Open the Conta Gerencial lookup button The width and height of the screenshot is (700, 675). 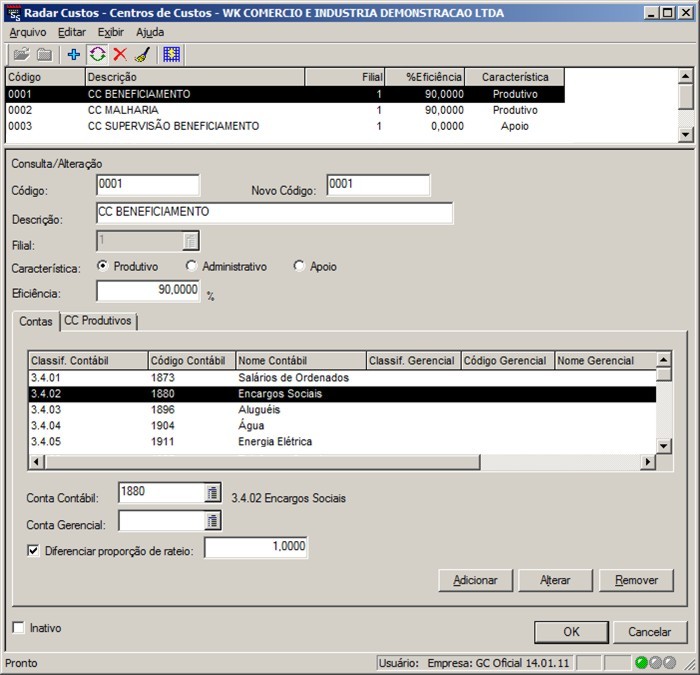point(212,521)
